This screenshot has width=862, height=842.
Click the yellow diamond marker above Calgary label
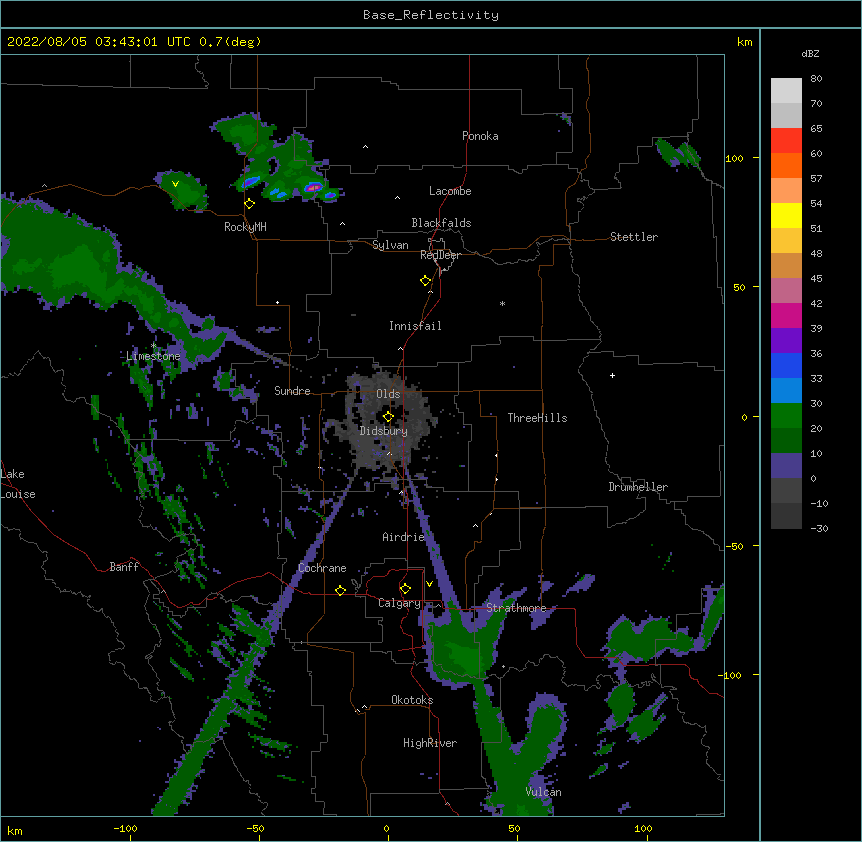tap(405, 589)
